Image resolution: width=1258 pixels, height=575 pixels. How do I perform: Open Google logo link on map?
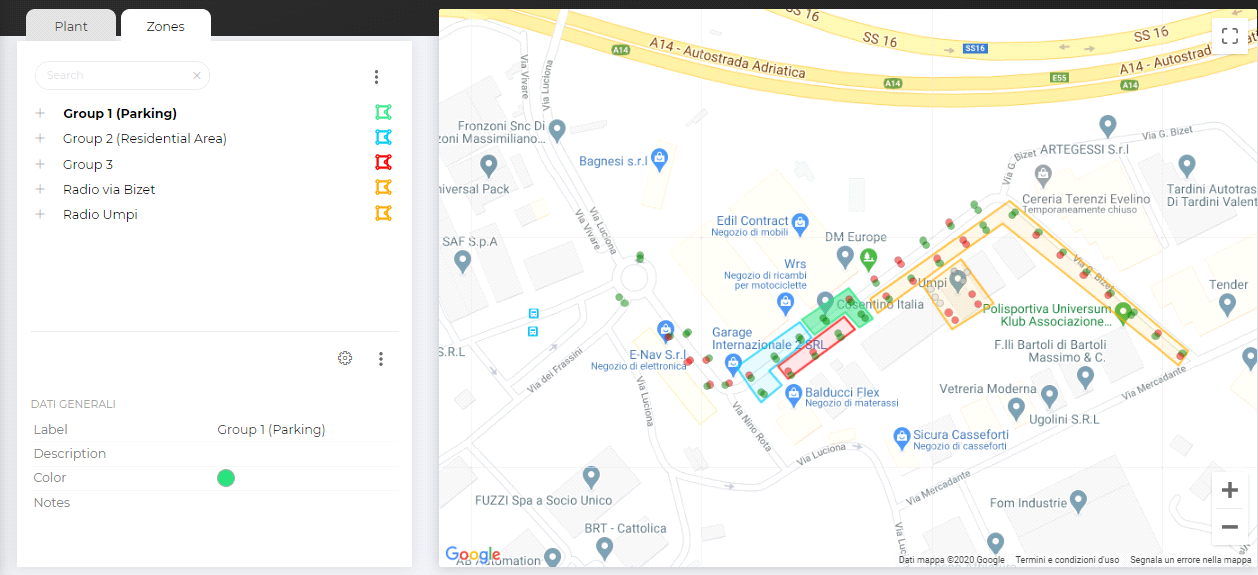tap(472, 555)
